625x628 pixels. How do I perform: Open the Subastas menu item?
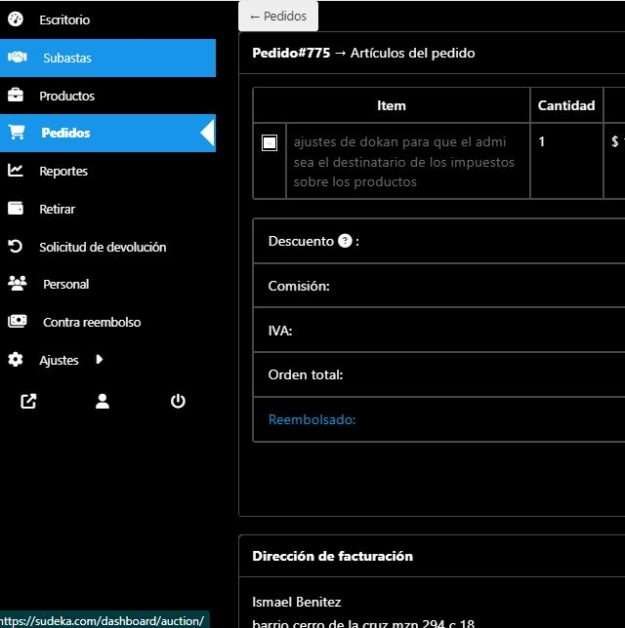point(108,58)
